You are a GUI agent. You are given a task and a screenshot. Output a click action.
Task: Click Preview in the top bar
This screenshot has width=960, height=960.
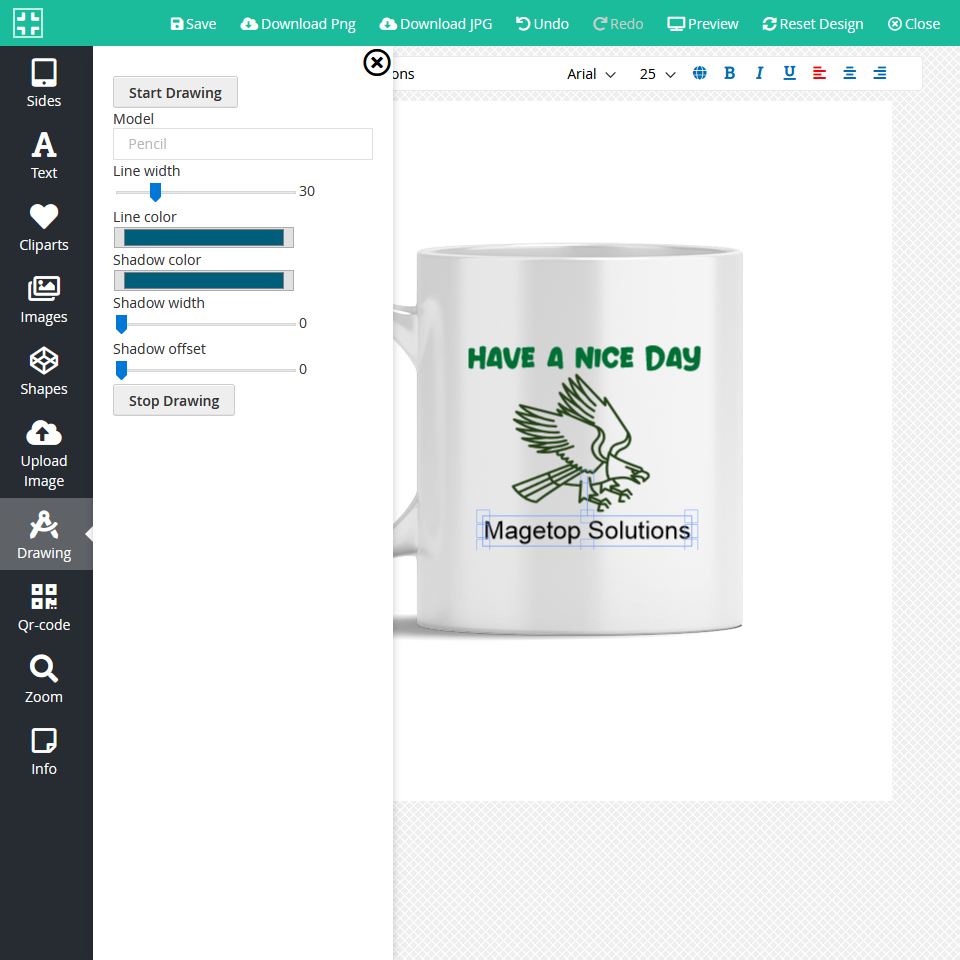tap(703, 24)
